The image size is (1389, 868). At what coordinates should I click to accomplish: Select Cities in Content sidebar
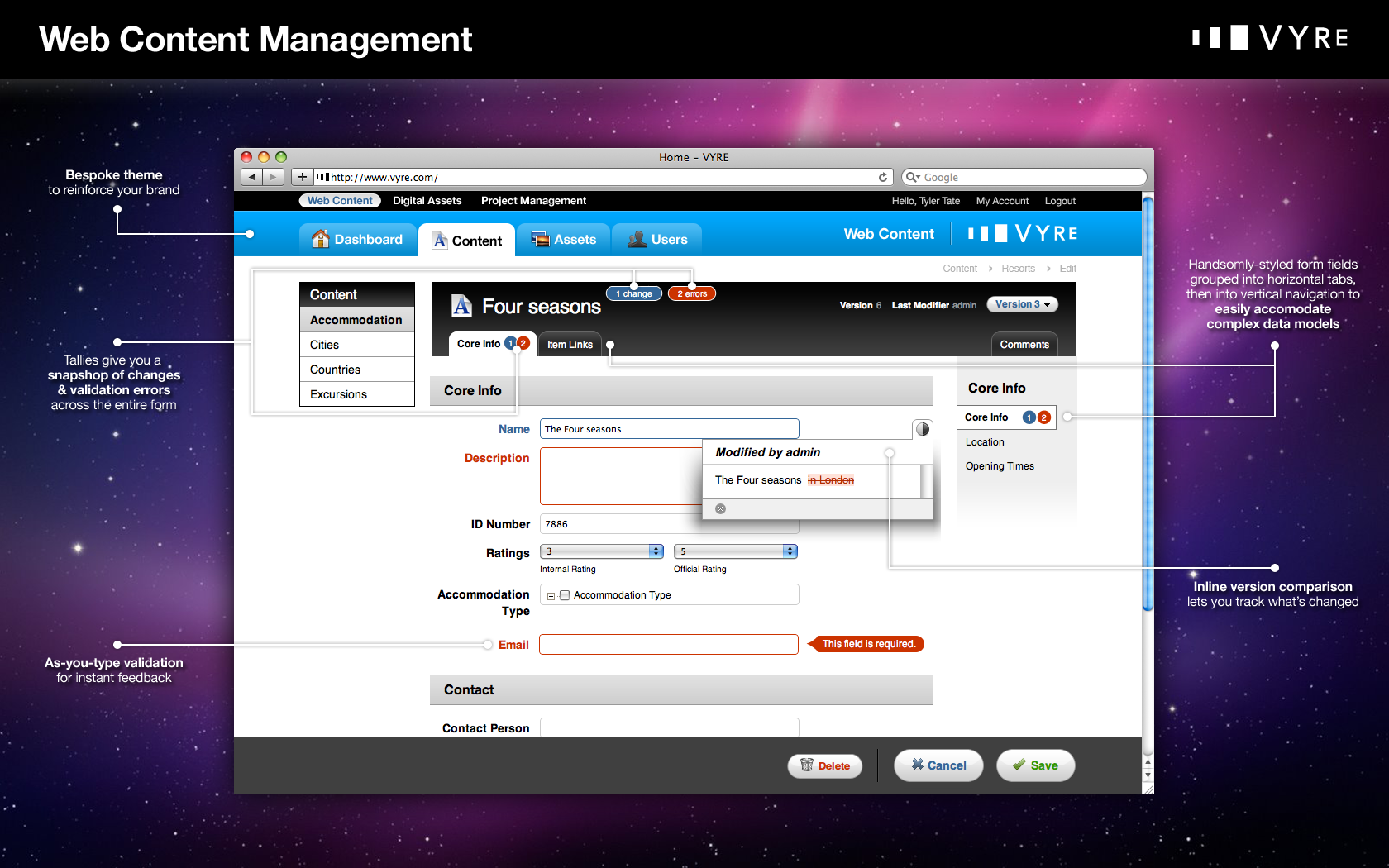[x=357, y=345]
